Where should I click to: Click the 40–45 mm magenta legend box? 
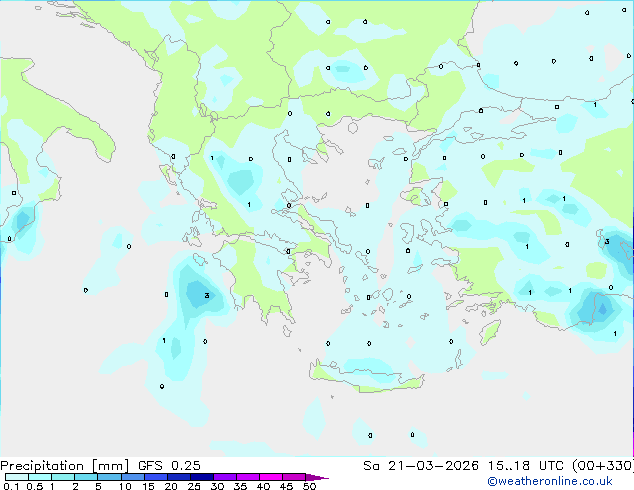tap(271, 477)
